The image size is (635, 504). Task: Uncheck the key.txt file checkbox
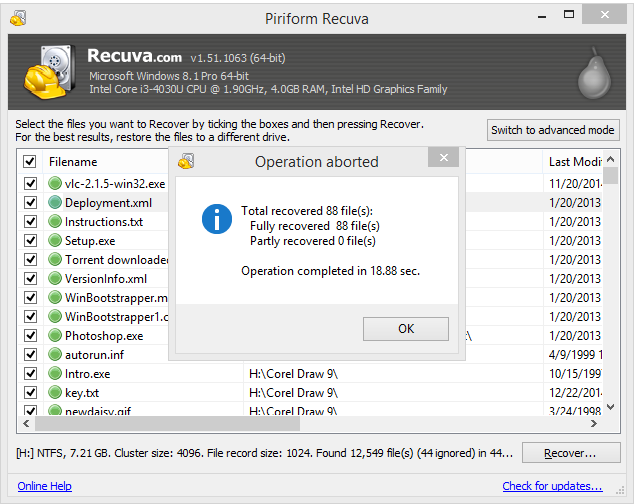30,393
